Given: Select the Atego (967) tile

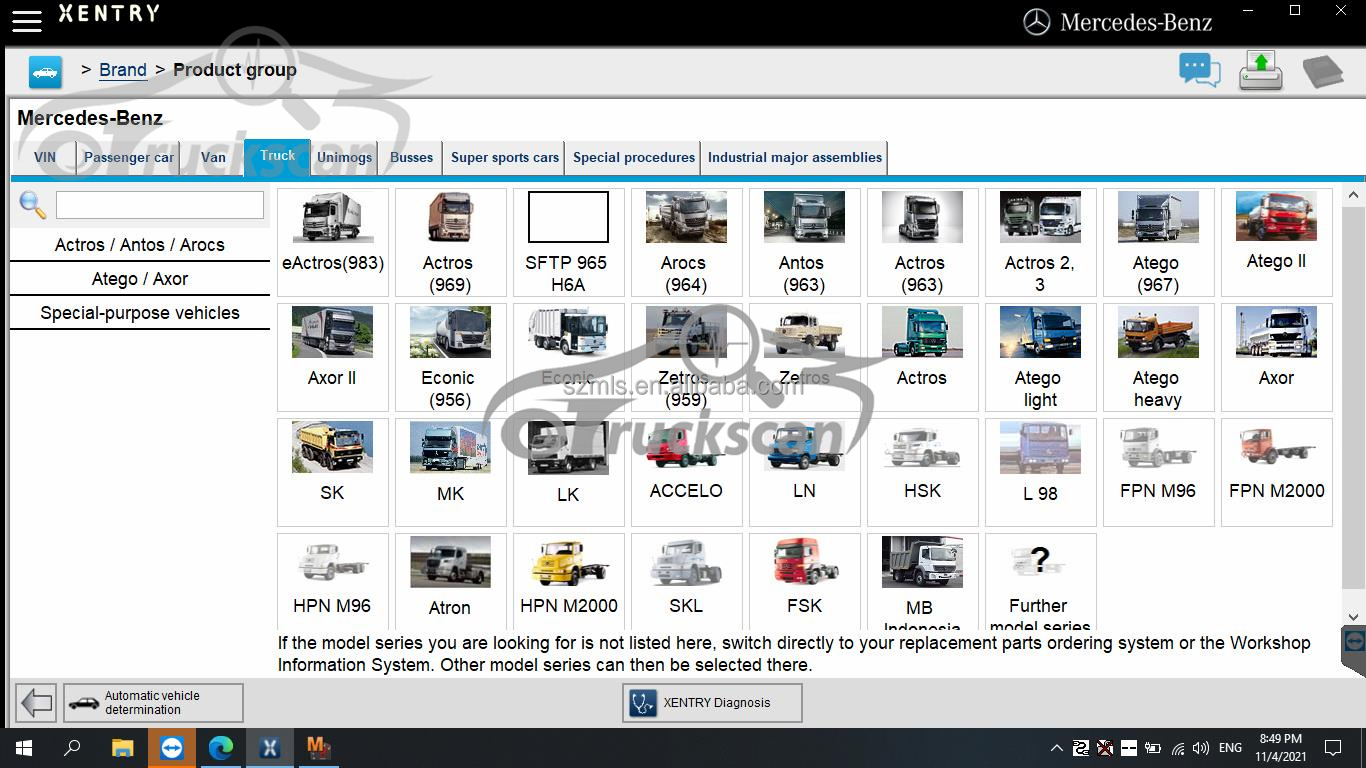Looking at the screenshot, I should point(1159,242).
